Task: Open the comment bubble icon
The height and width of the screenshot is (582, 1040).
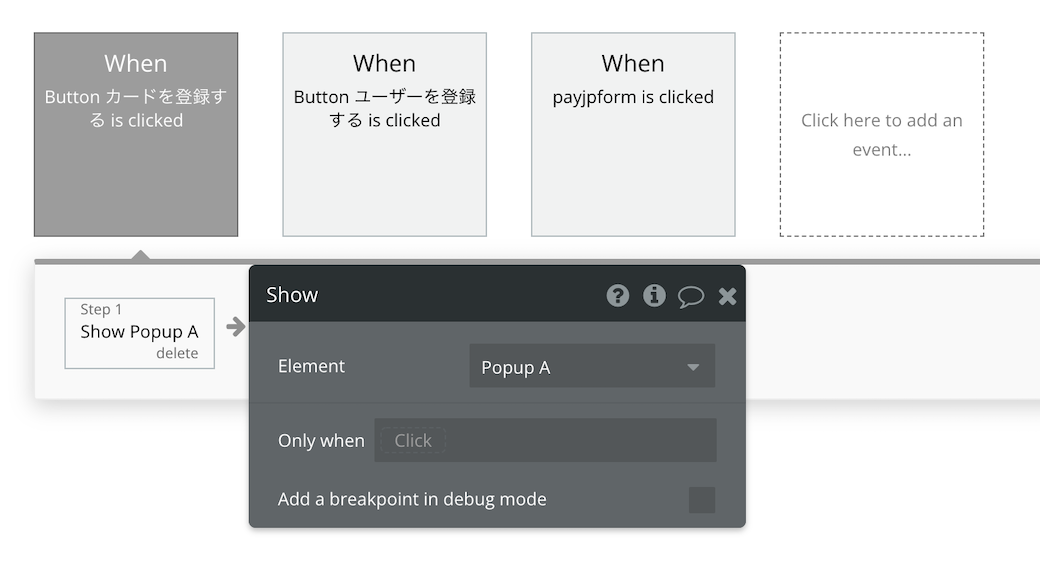Action: [x=690, y=296]
